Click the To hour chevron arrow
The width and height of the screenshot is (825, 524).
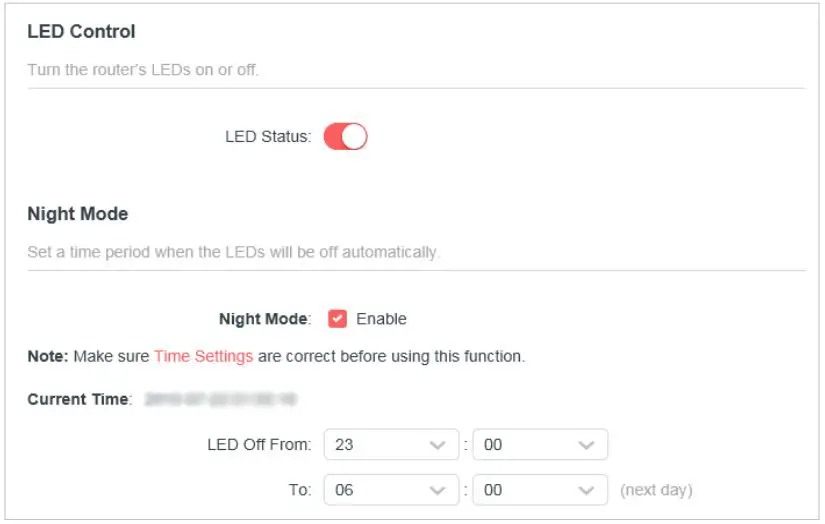tap(436, 491)
